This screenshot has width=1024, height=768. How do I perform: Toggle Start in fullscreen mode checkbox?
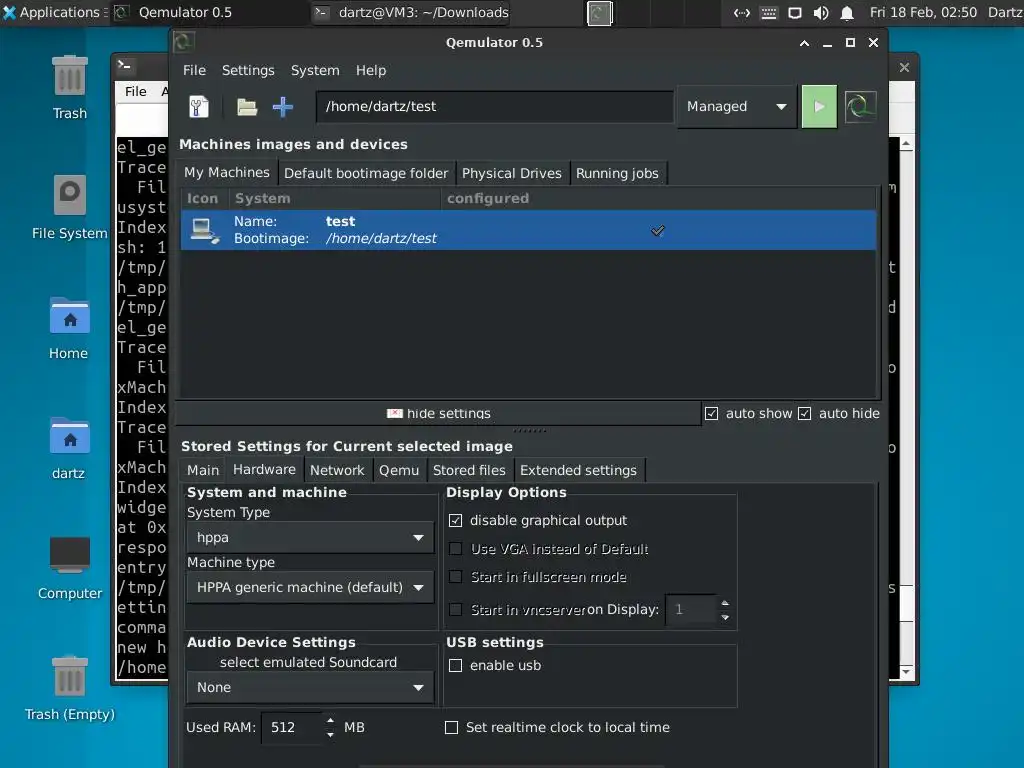pos(456,577)
